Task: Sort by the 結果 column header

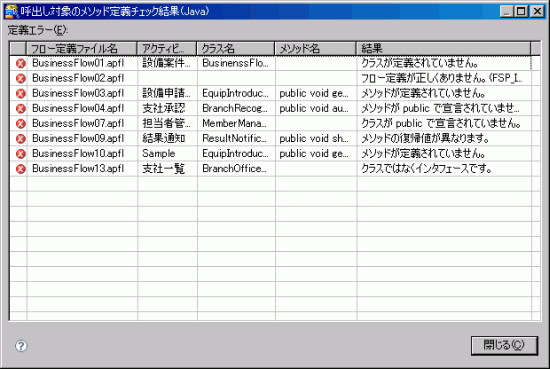Action: pyautogui.click(x=443, y=48)
